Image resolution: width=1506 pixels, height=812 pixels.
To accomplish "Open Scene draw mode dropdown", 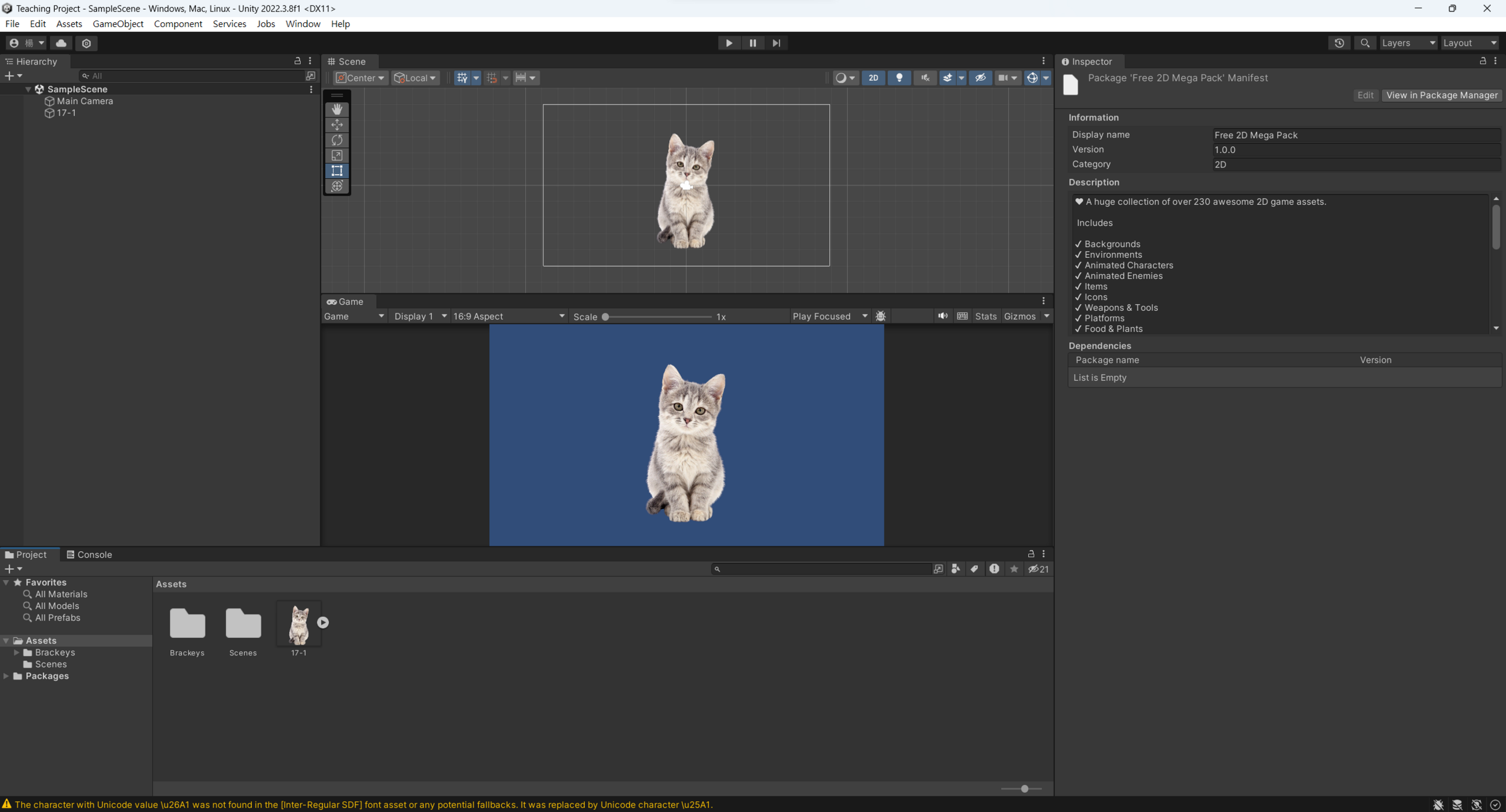I will 845,78.
